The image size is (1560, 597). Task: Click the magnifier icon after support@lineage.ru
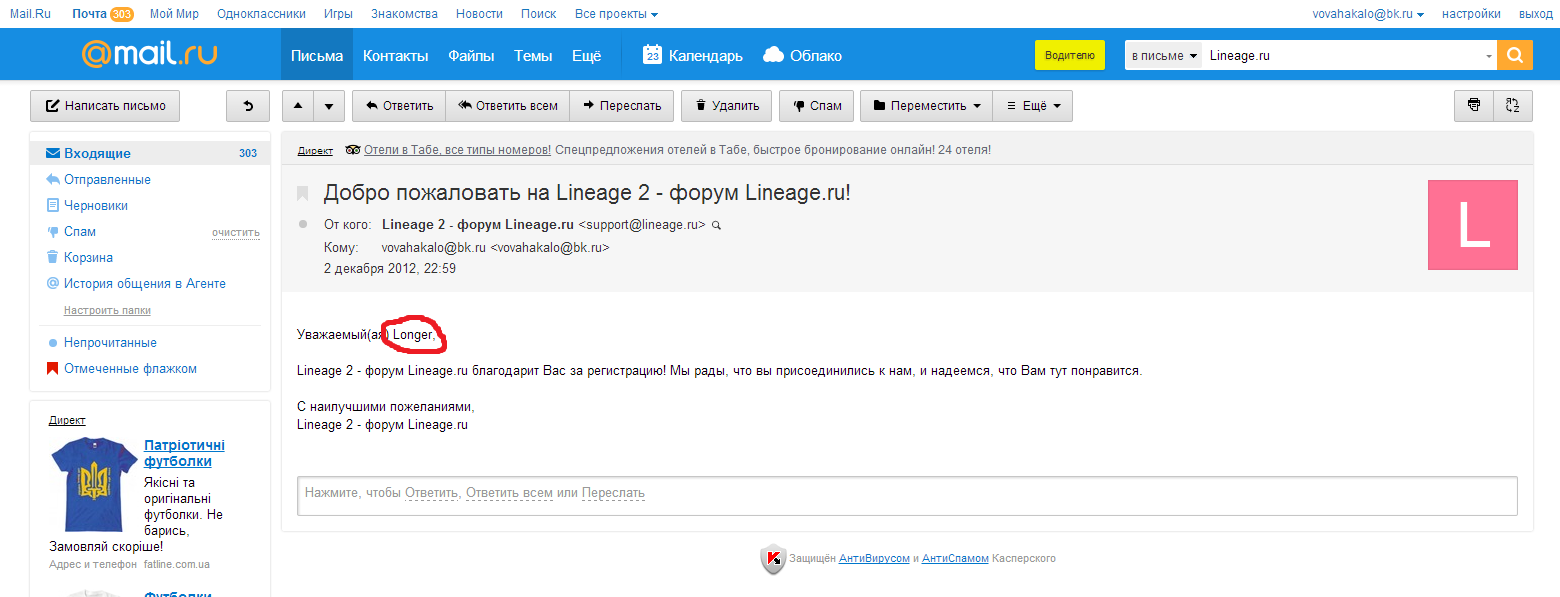[716, 225]
